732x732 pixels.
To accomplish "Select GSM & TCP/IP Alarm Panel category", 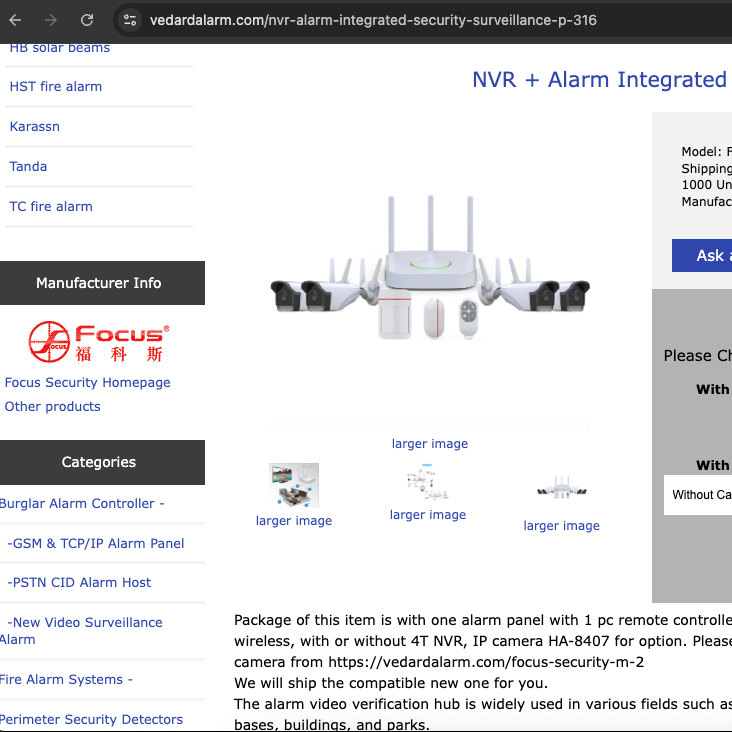I will [96, 543].
